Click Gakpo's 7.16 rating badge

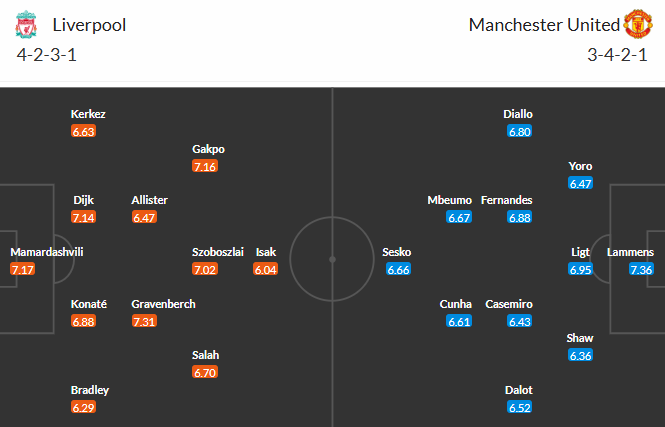[205, 166]
